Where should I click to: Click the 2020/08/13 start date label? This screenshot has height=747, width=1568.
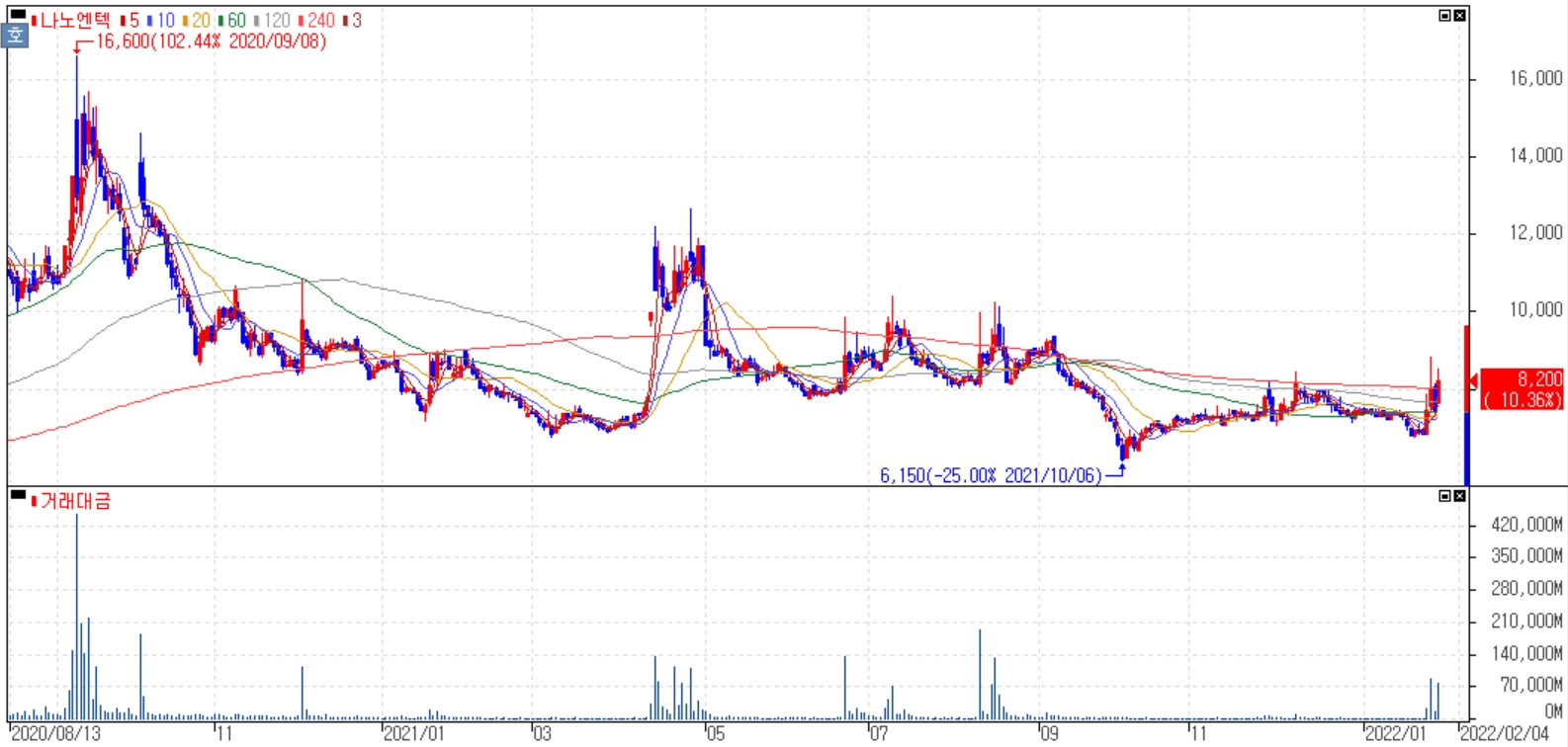pyautogui.click(x=55, y=733)
